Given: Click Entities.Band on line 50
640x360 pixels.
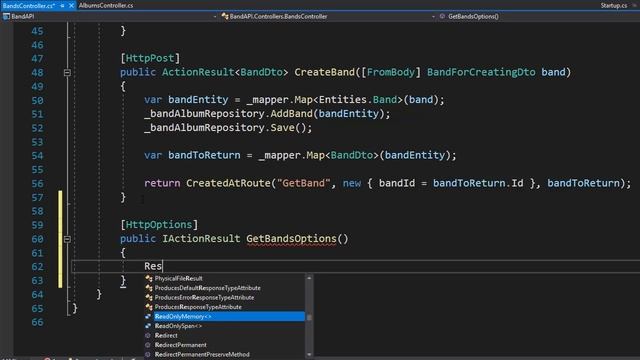Looking at the screenshot, I should [x=358, y=100].
